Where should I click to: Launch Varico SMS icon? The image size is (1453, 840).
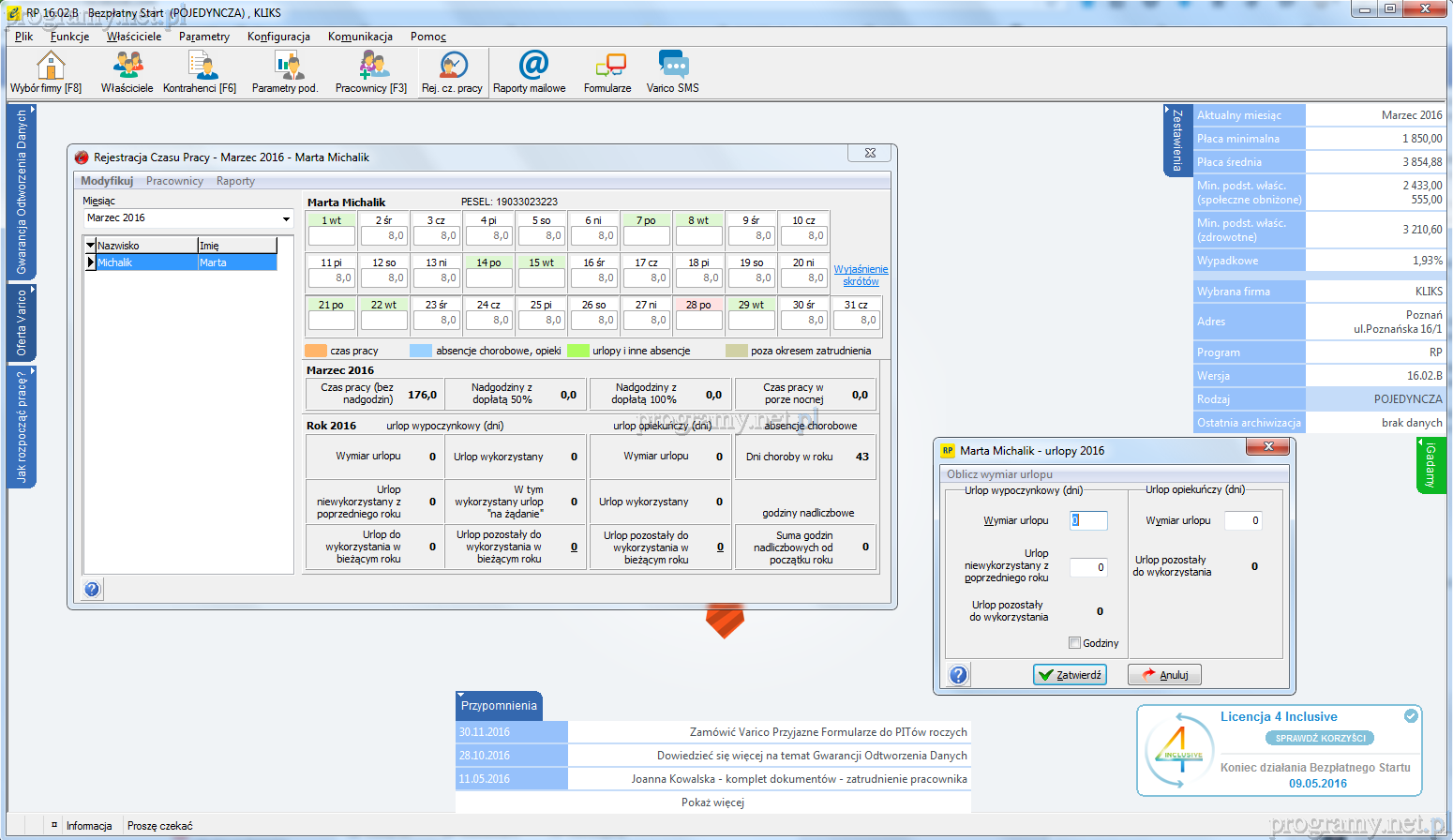click(x=672, y=66)
